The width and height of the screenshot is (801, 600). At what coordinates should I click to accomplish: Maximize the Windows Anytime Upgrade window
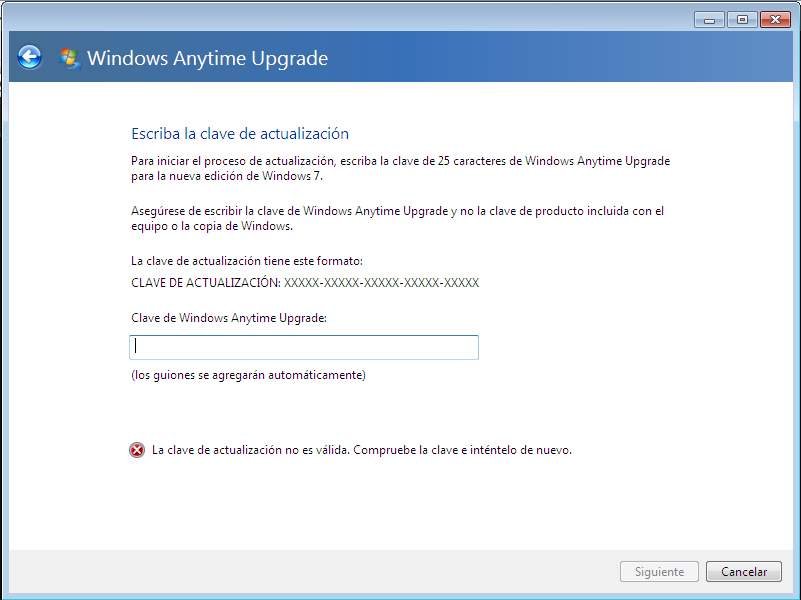[742, 19]
